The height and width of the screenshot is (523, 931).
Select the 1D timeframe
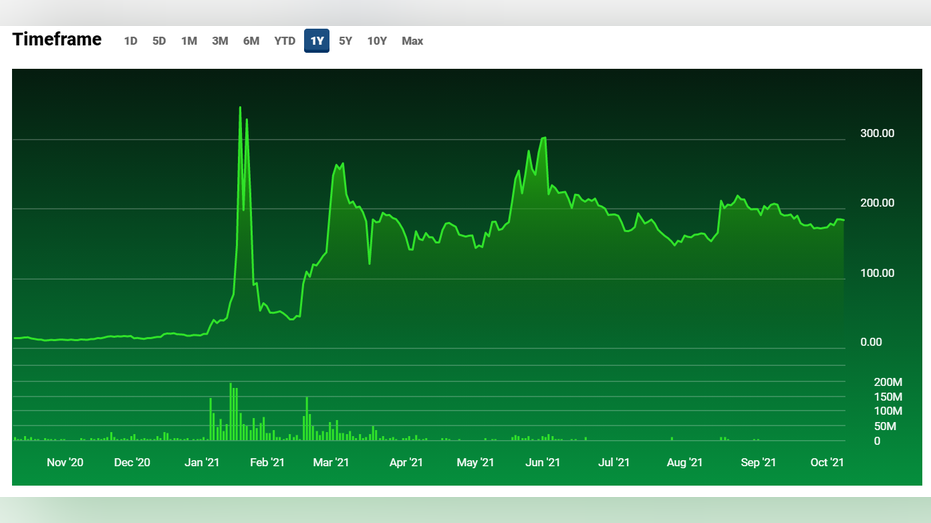click(x=131, y=41)
